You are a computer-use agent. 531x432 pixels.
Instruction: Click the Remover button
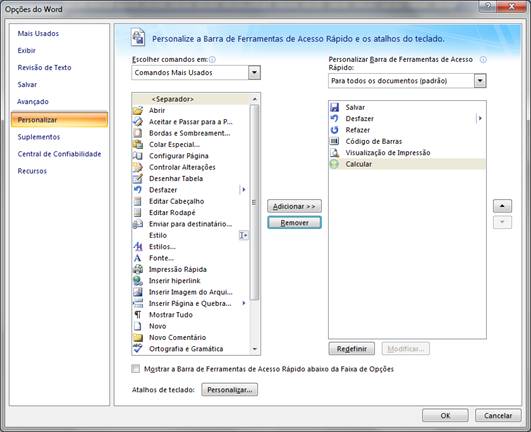(x=294, y=223)
